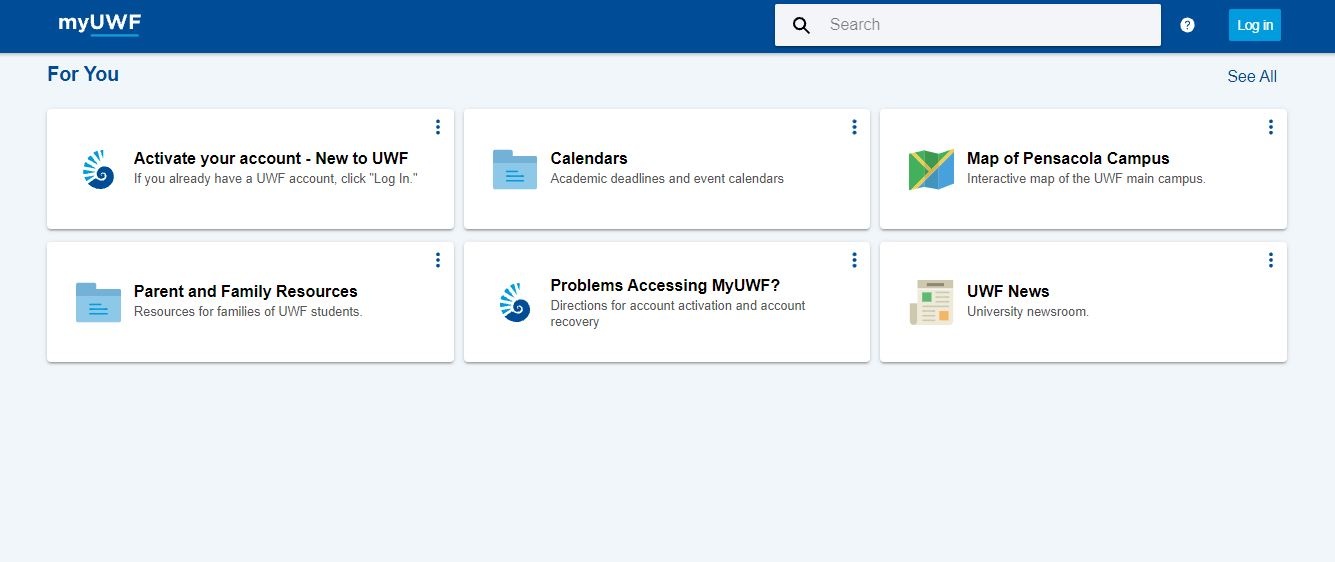The height and width of the screenshot is (562, 1335).
Task: Click the For You section heading
Action: pos(83,74)
